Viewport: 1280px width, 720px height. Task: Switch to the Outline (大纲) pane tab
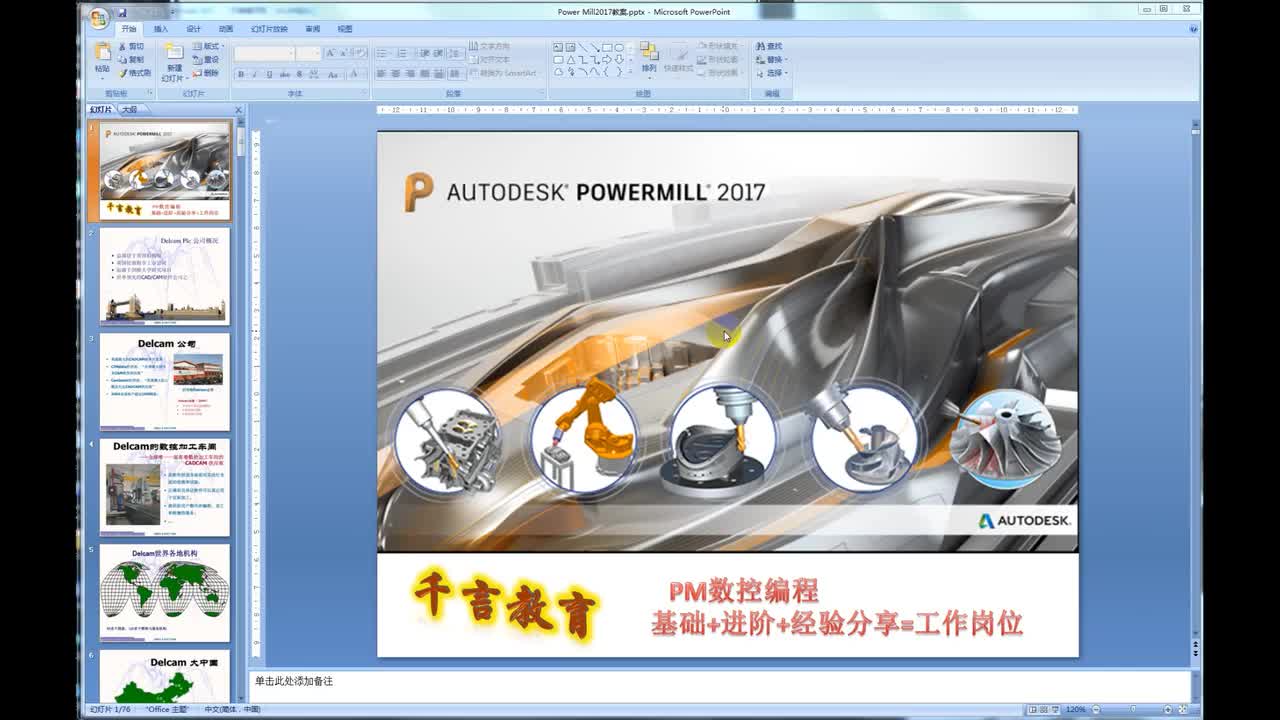(x=130, y=109)
